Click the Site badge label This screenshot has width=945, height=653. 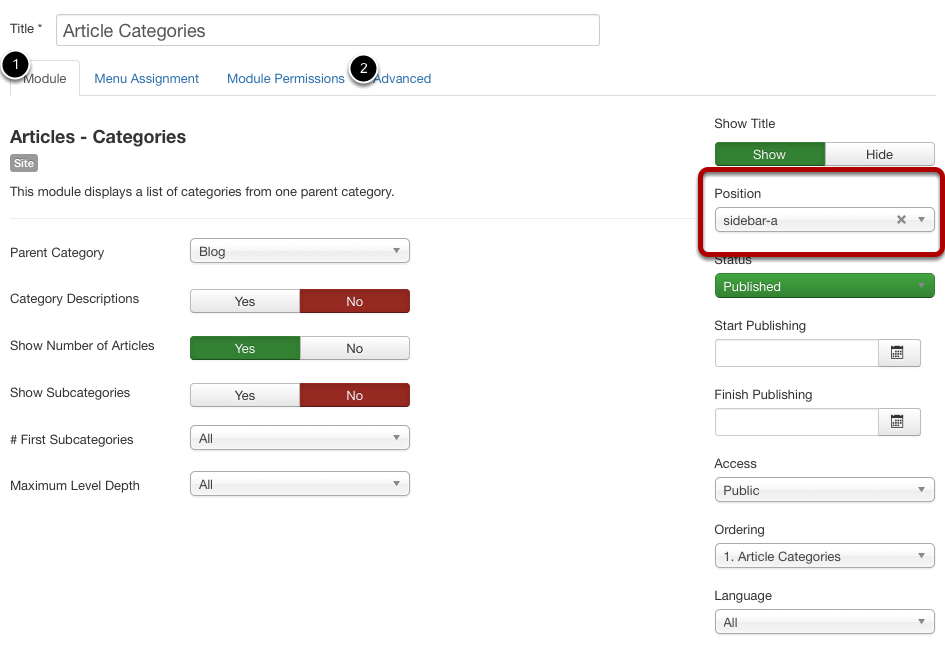point(24,163)
